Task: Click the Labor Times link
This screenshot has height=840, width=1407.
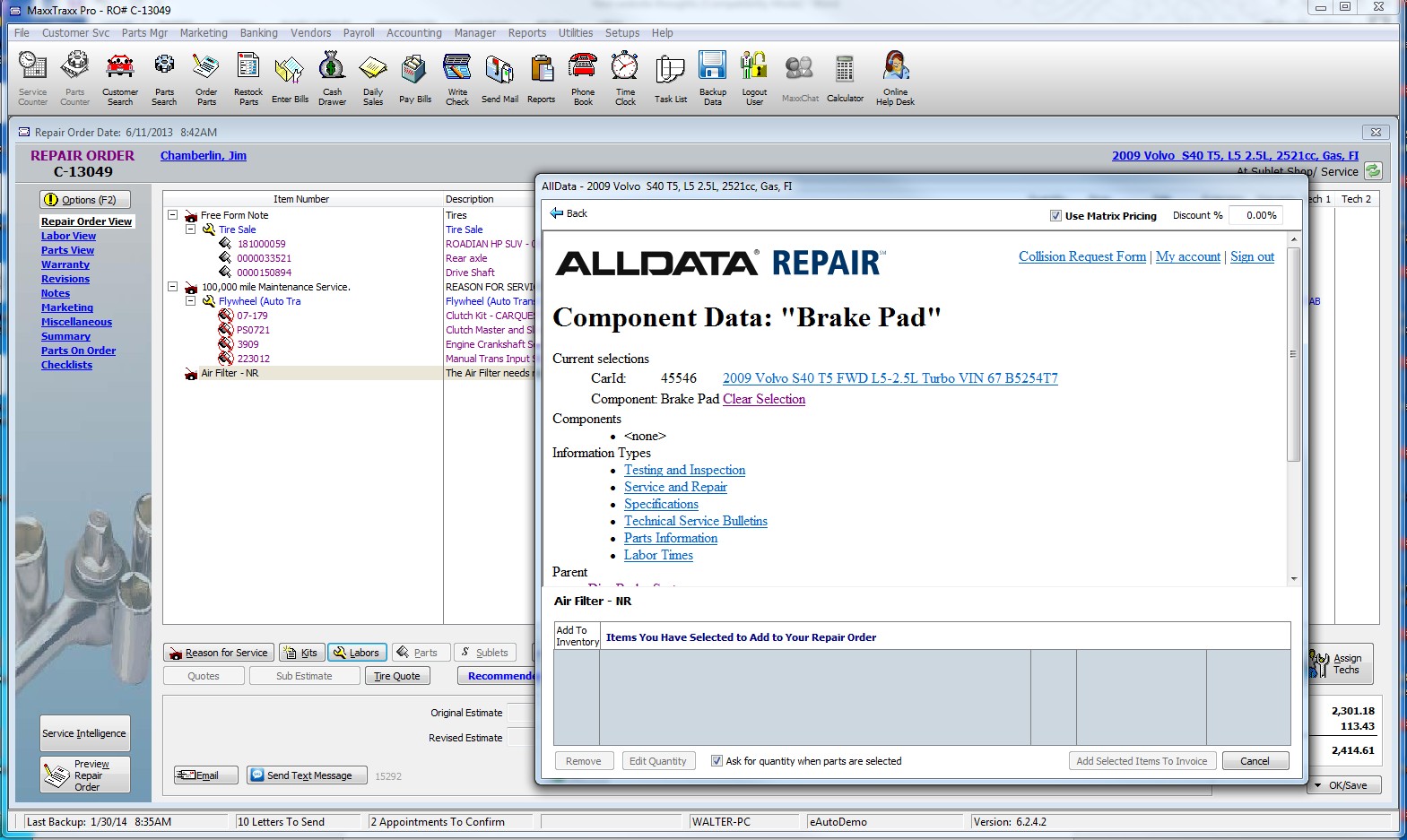Action: (658, 555)
